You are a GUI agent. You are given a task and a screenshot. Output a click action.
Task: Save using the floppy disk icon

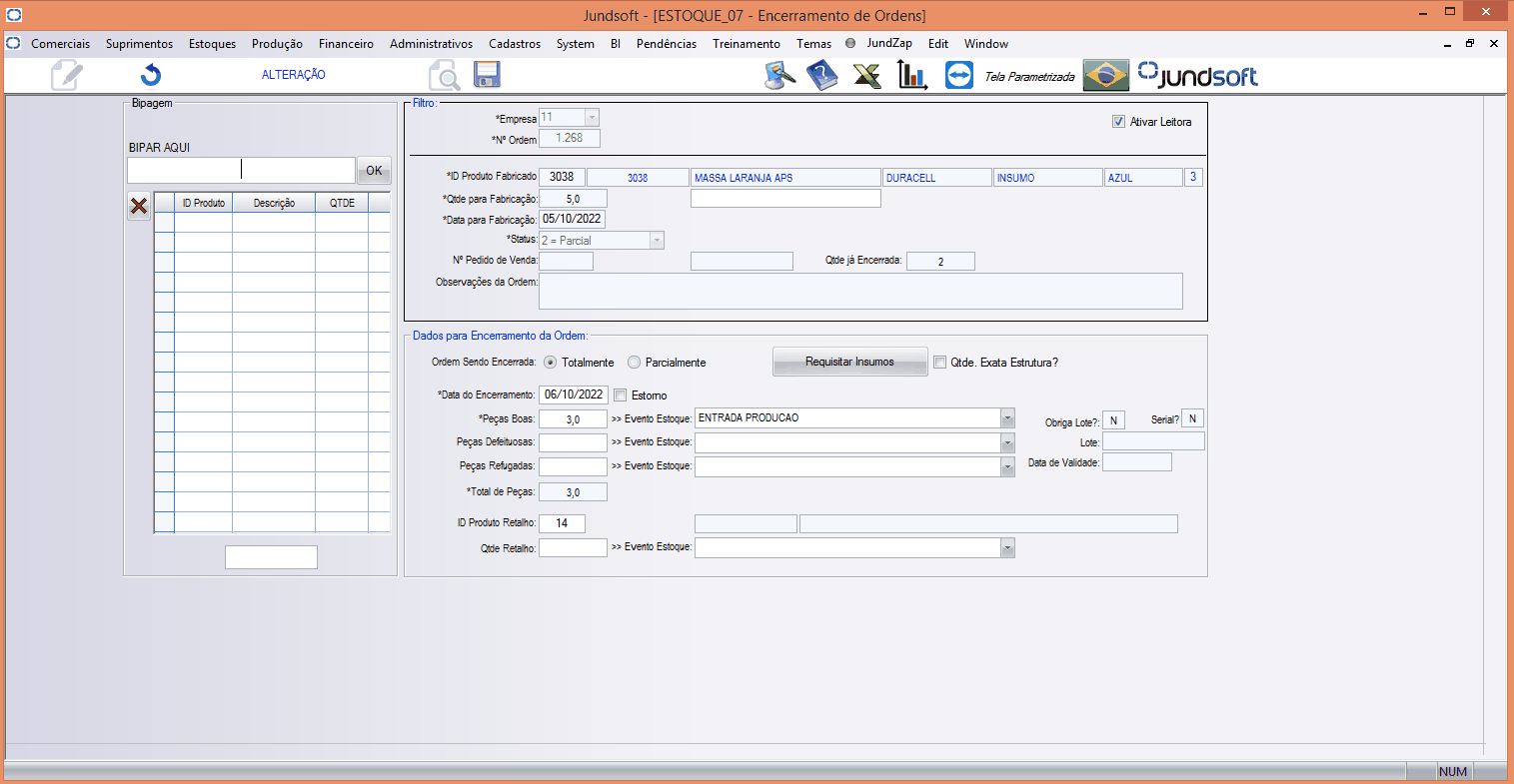487,75
